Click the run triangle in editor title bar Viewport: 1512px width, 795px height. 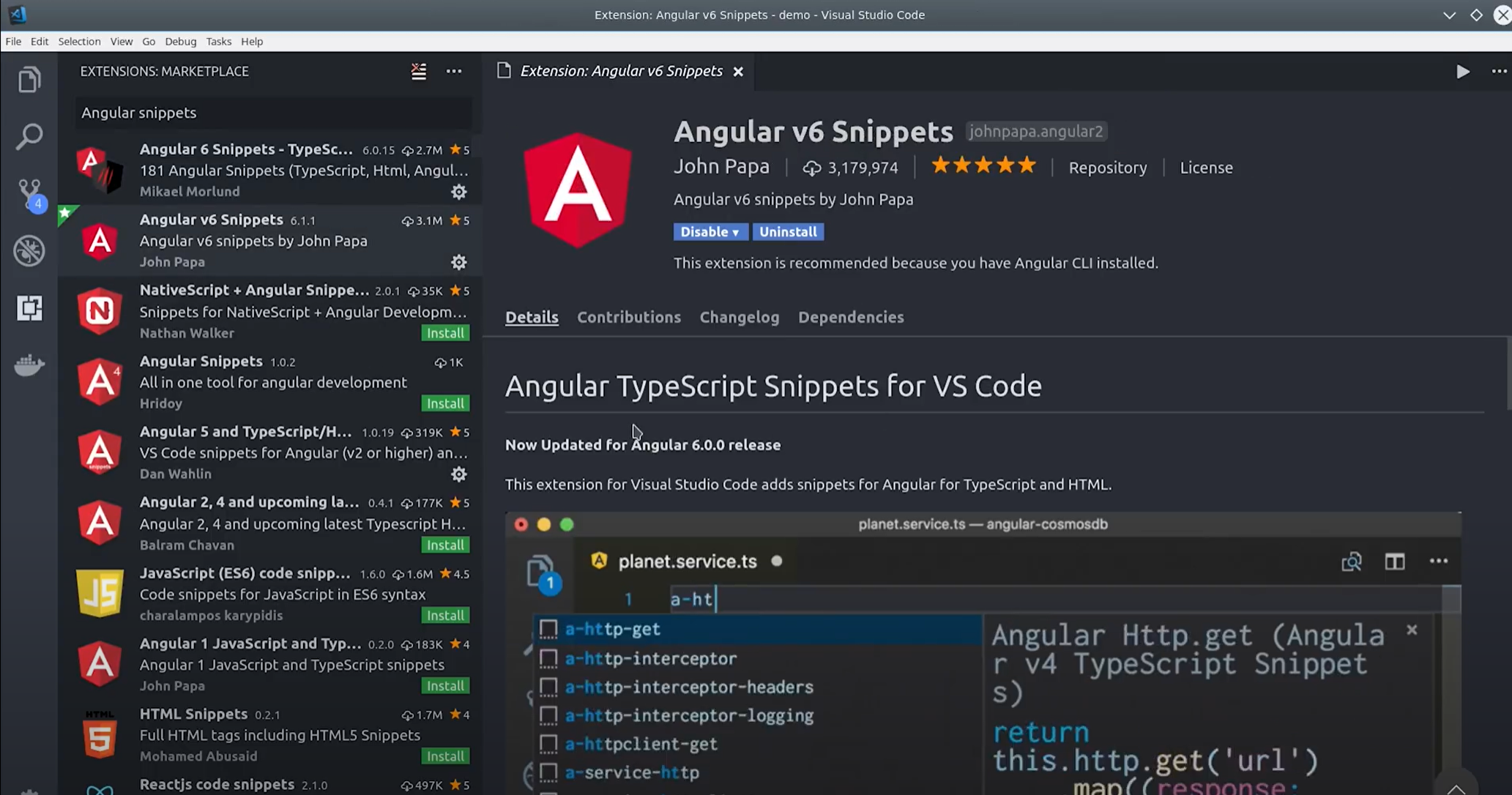tap(1462, 71)
